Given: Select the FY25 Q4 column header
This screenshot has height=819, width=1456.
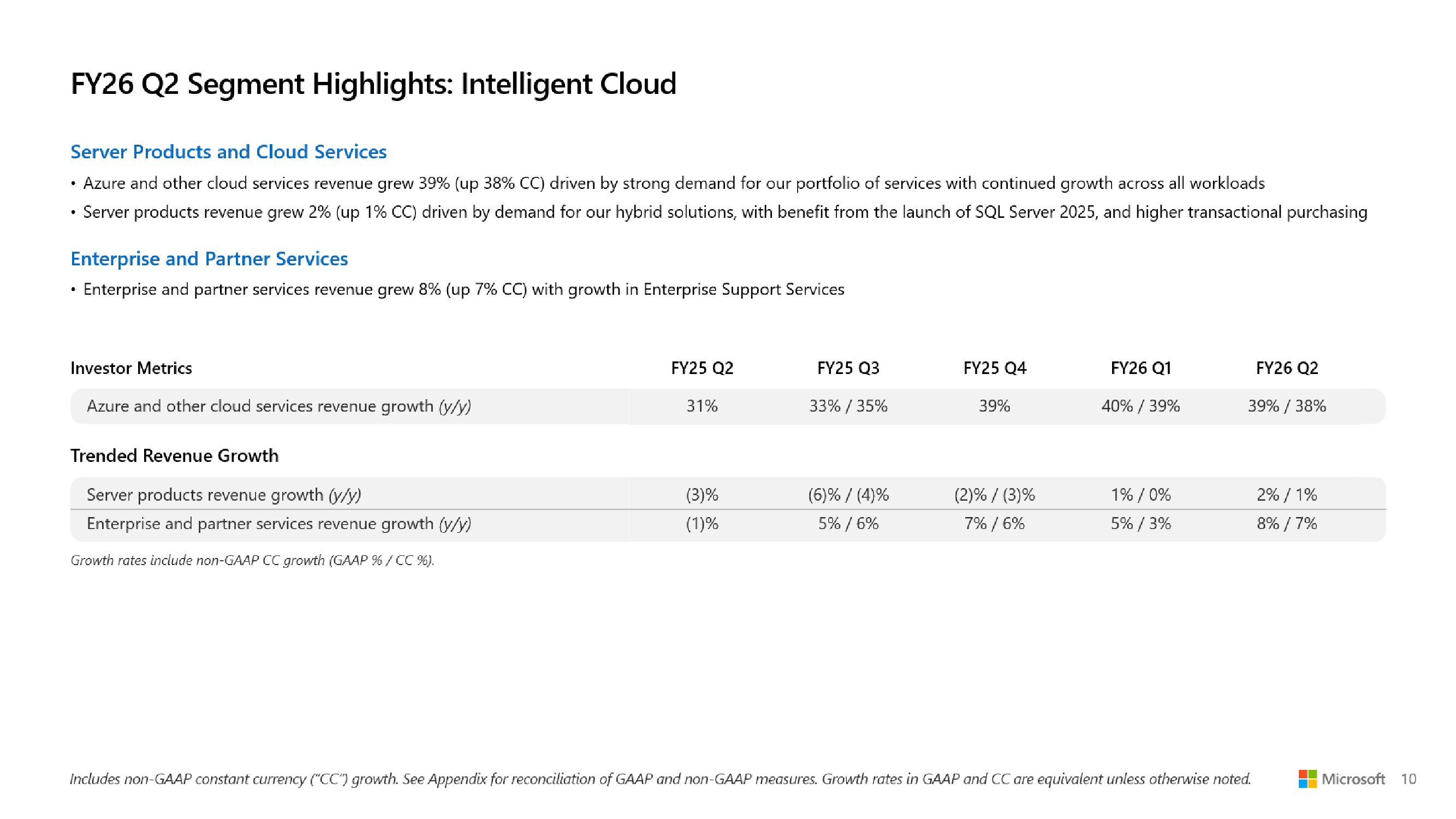Looking at the screenshot, I should coord(994,368).
